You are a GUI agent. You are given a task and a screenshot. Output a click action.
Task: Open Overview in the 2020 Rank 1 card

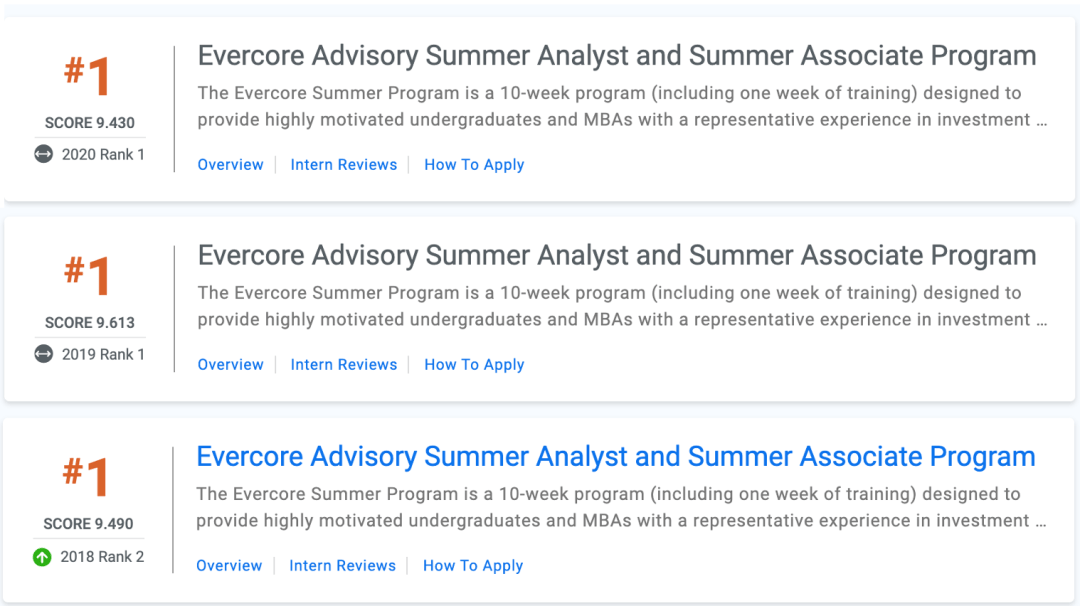click(x=230, y=165)
